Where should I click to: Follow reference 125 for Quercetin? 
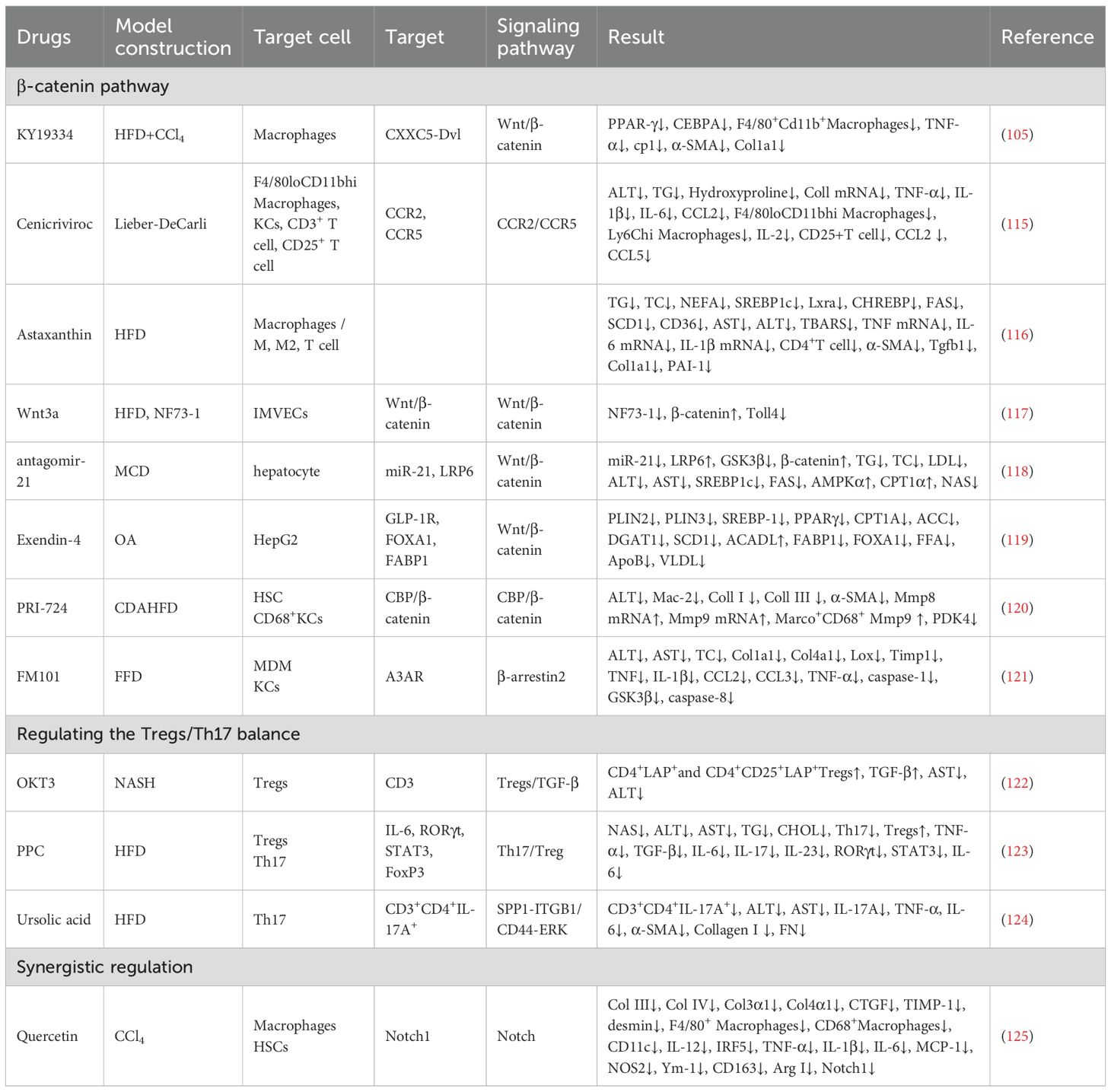click(x=1017, y=1036)
